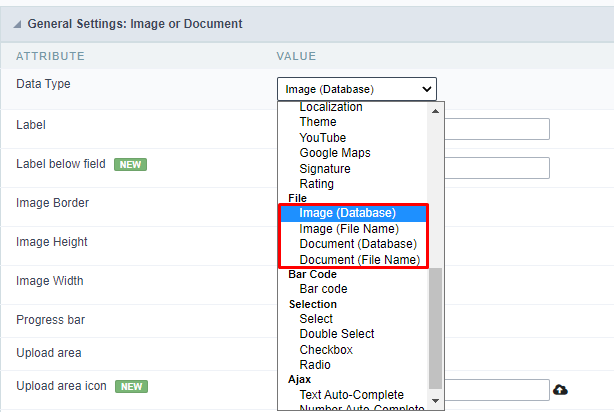
Task: Select Signature data type
Action: [325, 168]
